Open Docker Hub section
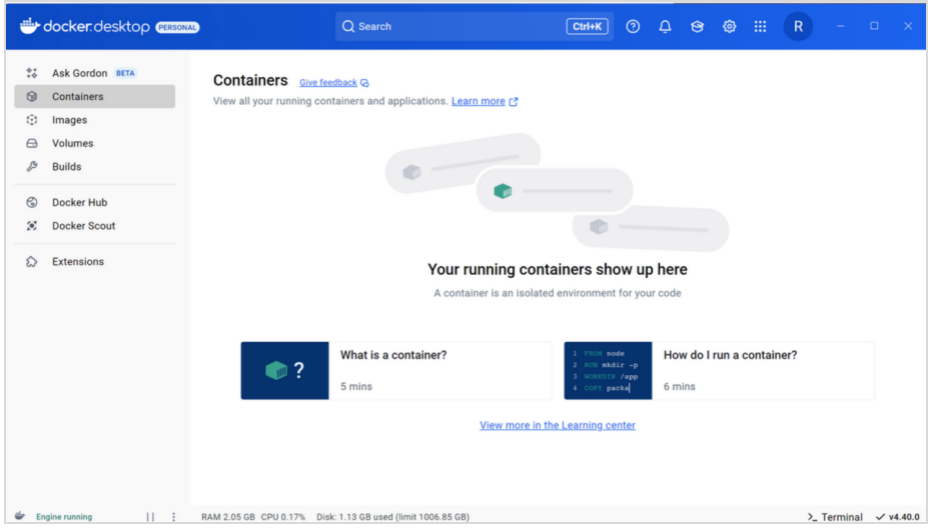 [x=95, y=203]
